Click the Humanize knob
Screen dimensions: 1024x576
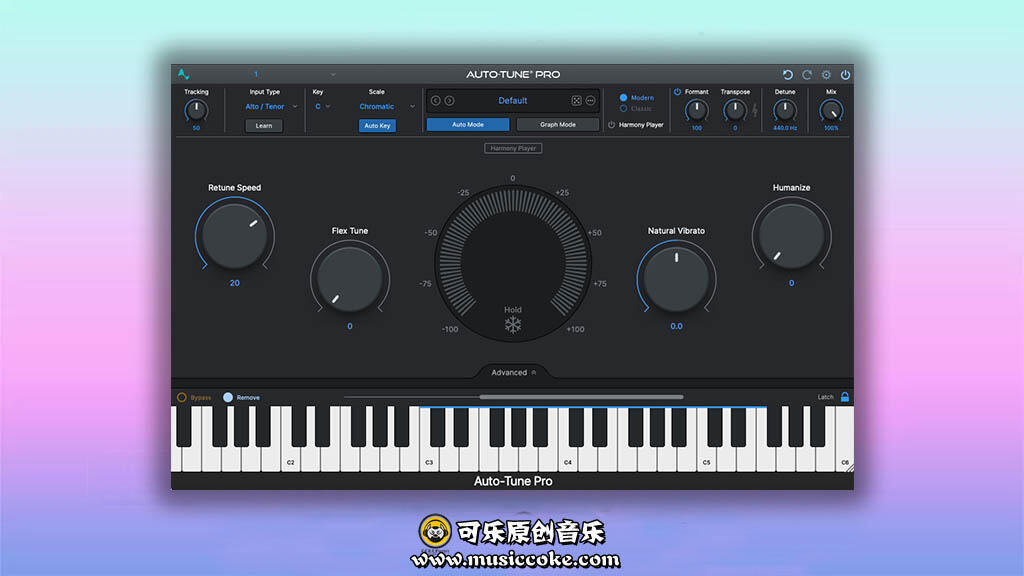click(791, 236)
